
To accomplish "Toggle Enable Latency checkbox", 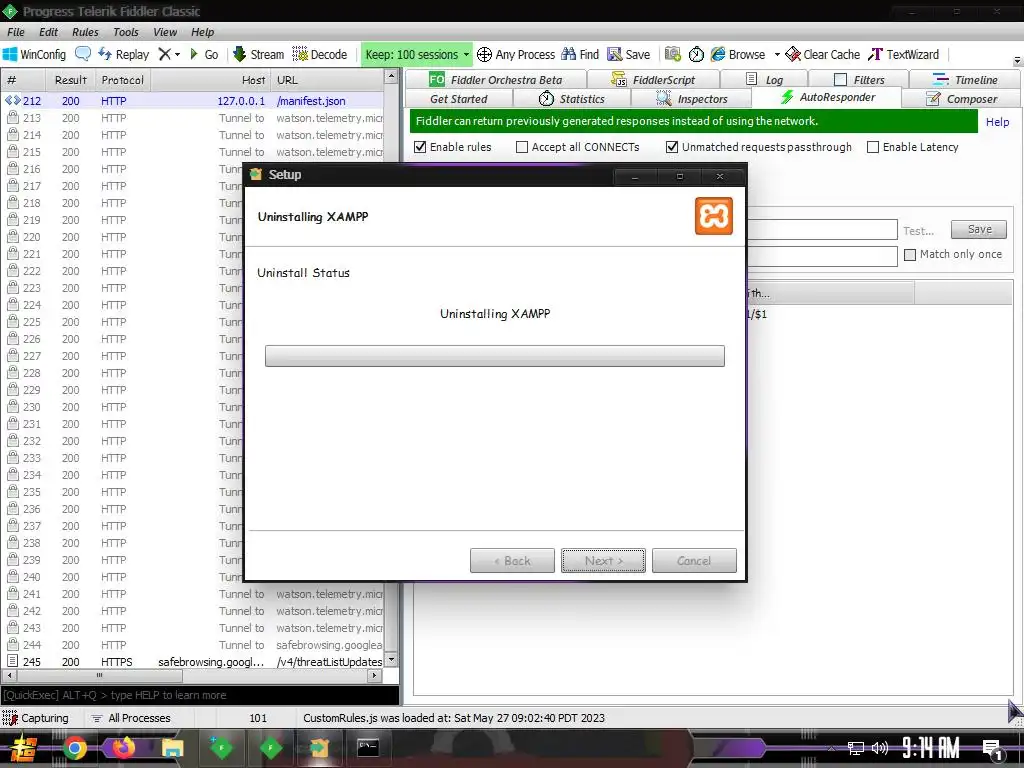I will 872,147.
